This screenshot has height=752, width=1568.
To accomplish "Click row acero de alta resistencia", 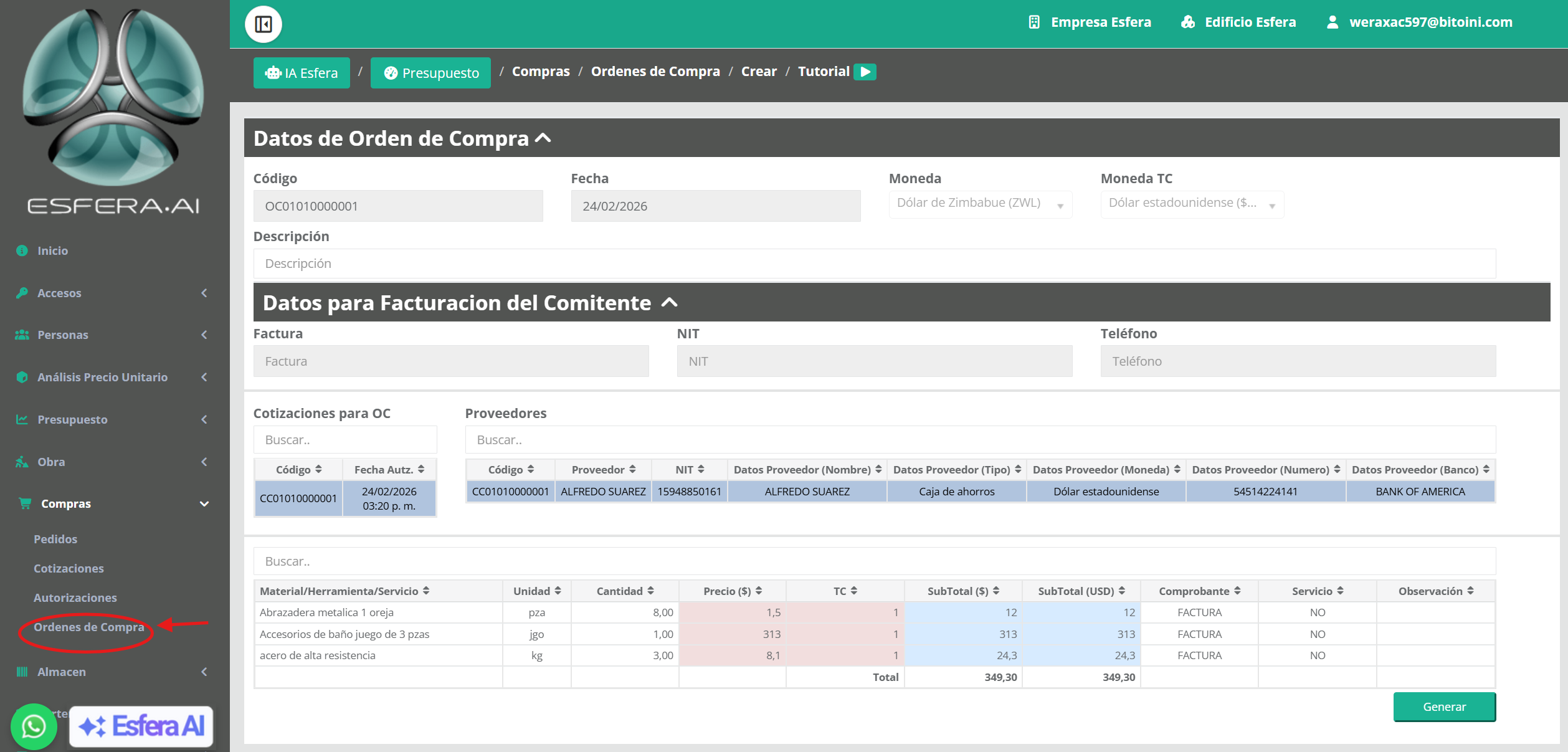I will coord(875,655).
